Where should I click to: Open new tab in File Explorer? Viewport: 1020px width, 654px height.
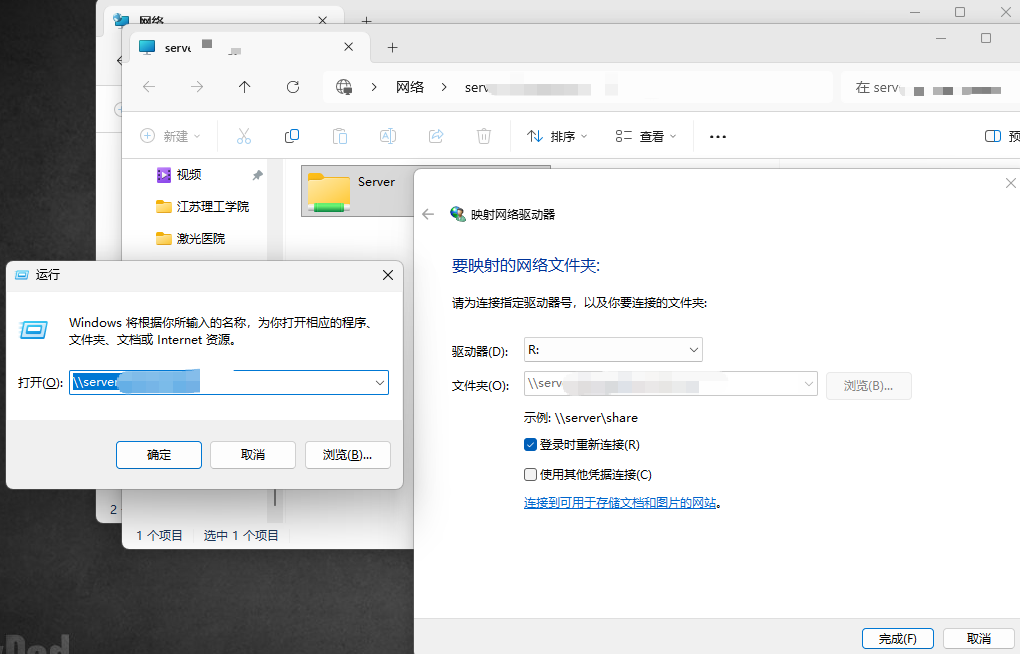coord(392,48)
